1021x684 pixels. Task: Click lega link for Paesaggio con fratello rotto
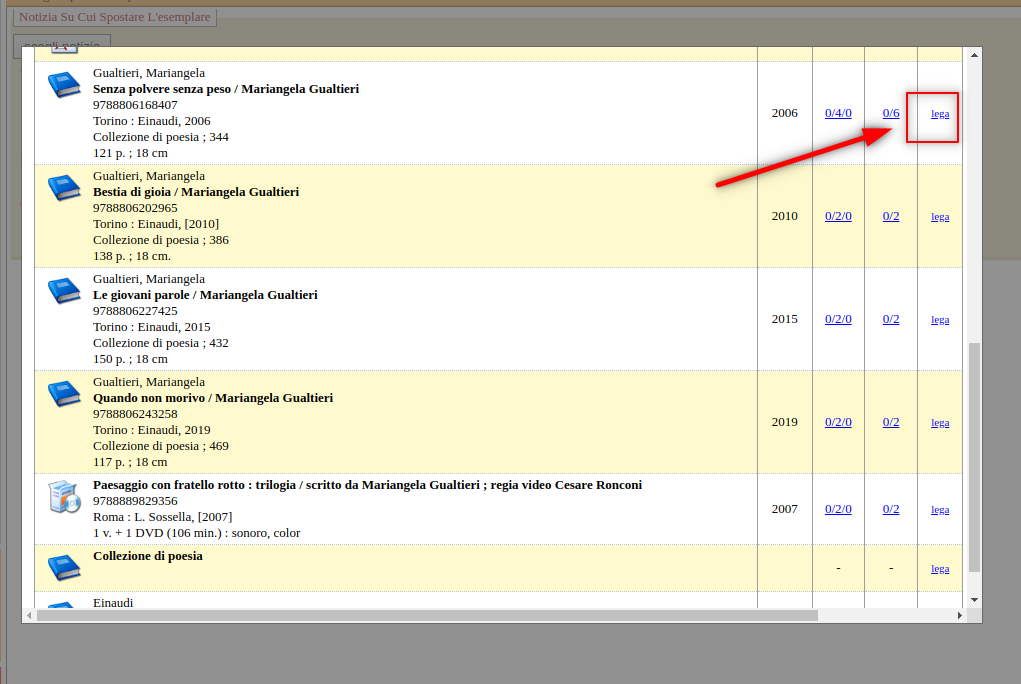point(940,510)
